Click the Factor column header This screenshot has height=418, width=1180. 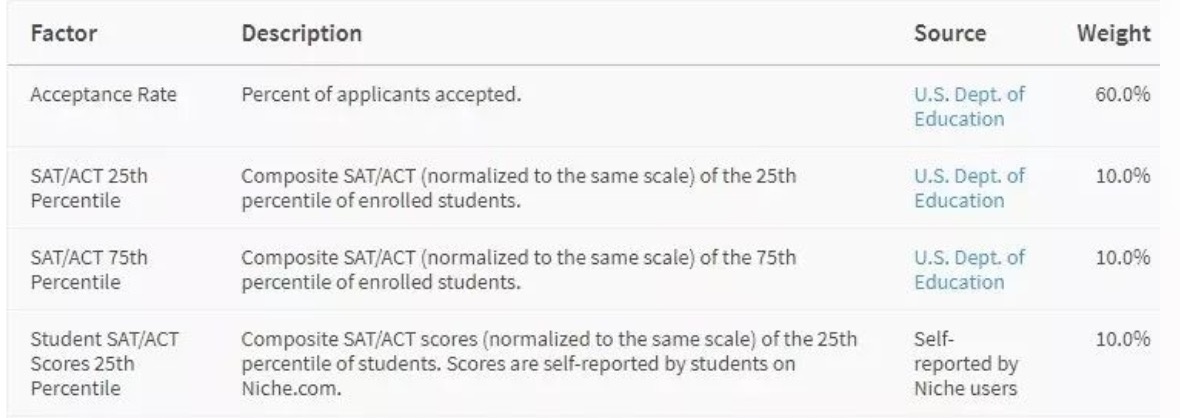coord(61,33)
